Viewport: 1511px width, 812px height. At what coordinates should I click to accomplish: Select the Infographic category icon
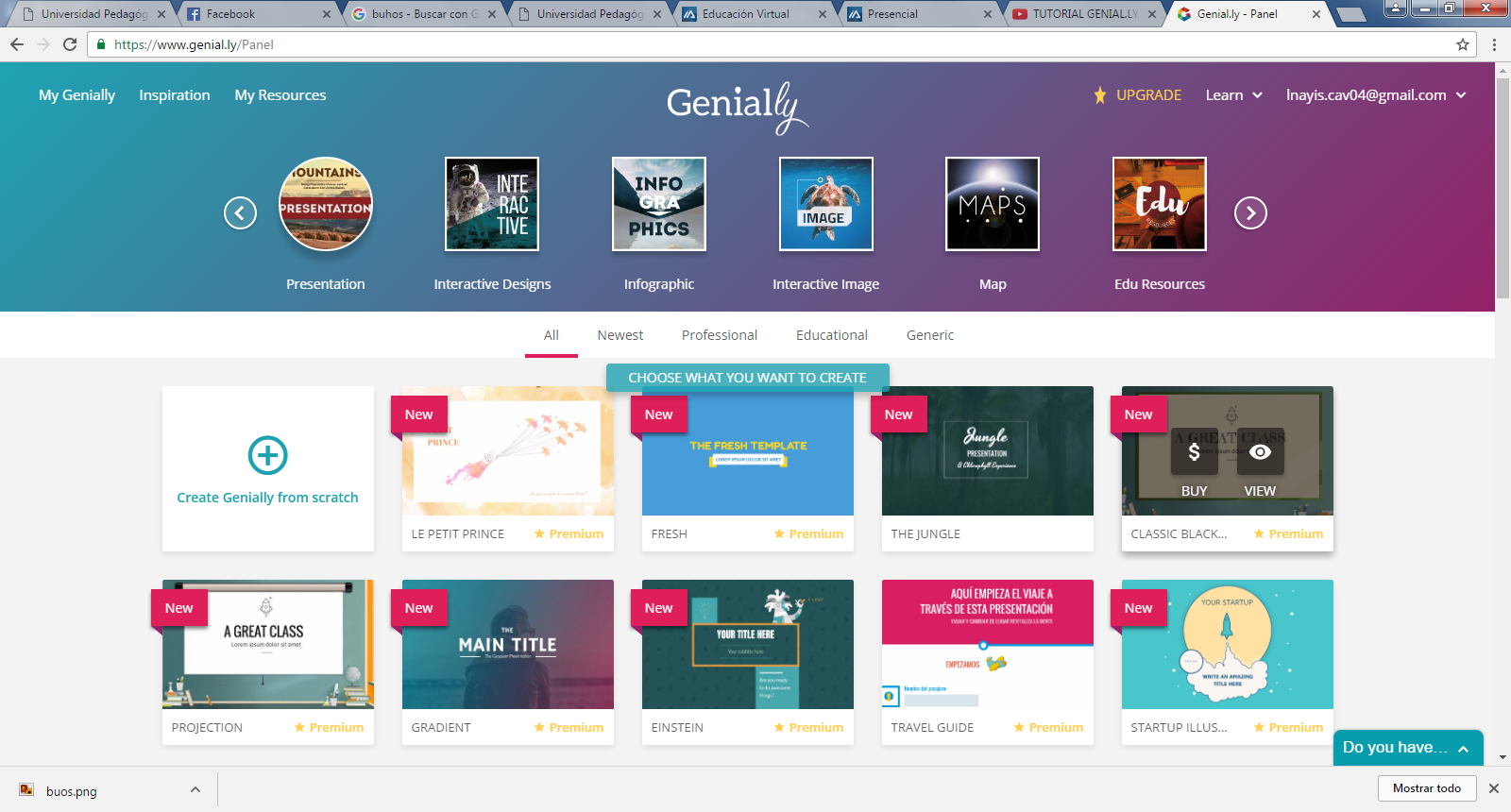point(659,204)
